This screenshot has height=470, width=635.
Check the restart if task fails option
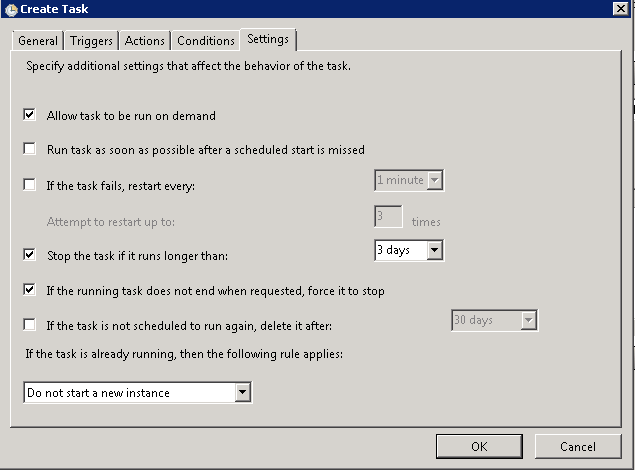click(x=30, y=185)
